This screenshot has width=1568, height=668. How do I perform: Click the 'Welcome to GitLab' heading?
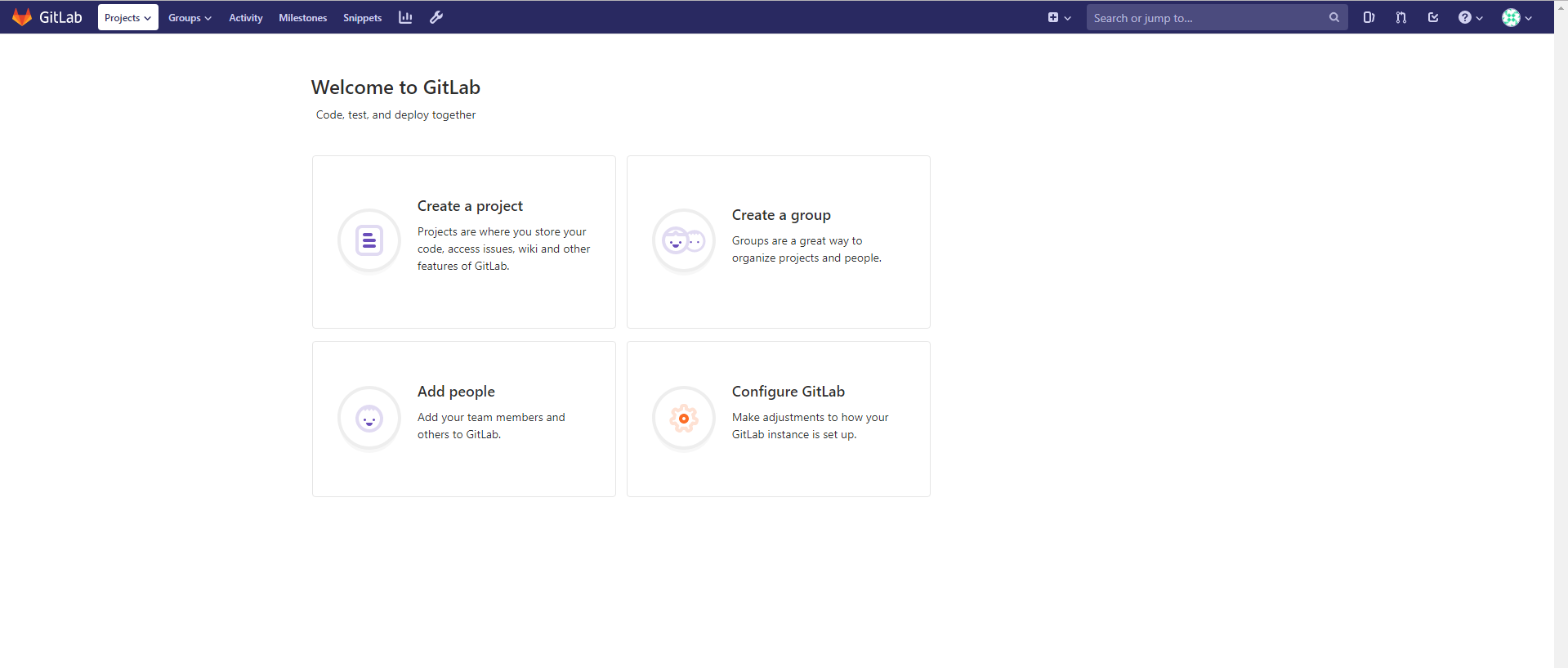point(395,87)
